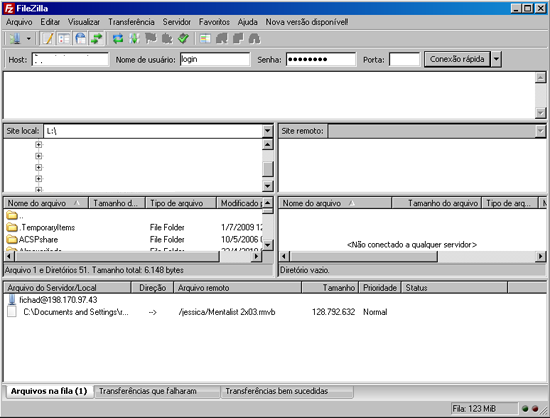Screen dimensions: 550x418
Task: Focus the Senha password field
Action: point(321,59)
